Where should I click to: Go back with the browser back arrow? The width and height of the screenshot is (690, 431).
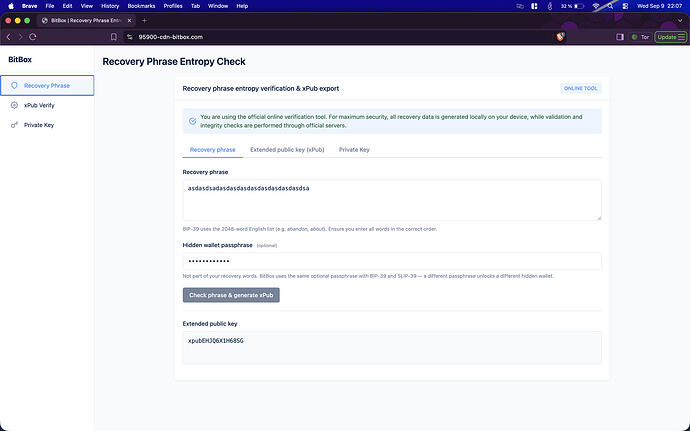pyautogui.click(x=8, y=37)
